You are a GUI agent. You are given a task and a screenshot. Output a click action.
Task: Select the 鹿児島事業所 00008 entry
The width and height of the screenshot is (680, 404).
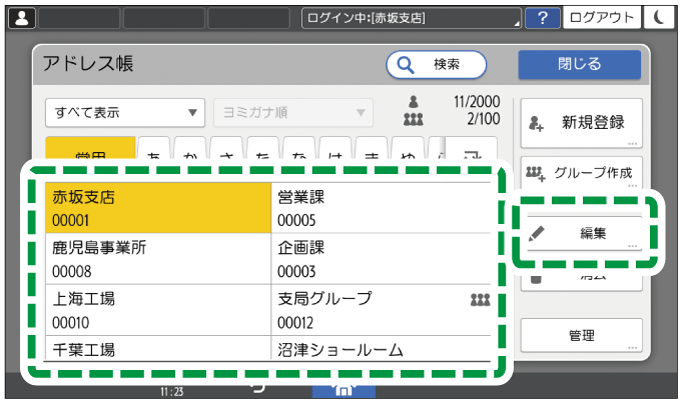point(158,259)
